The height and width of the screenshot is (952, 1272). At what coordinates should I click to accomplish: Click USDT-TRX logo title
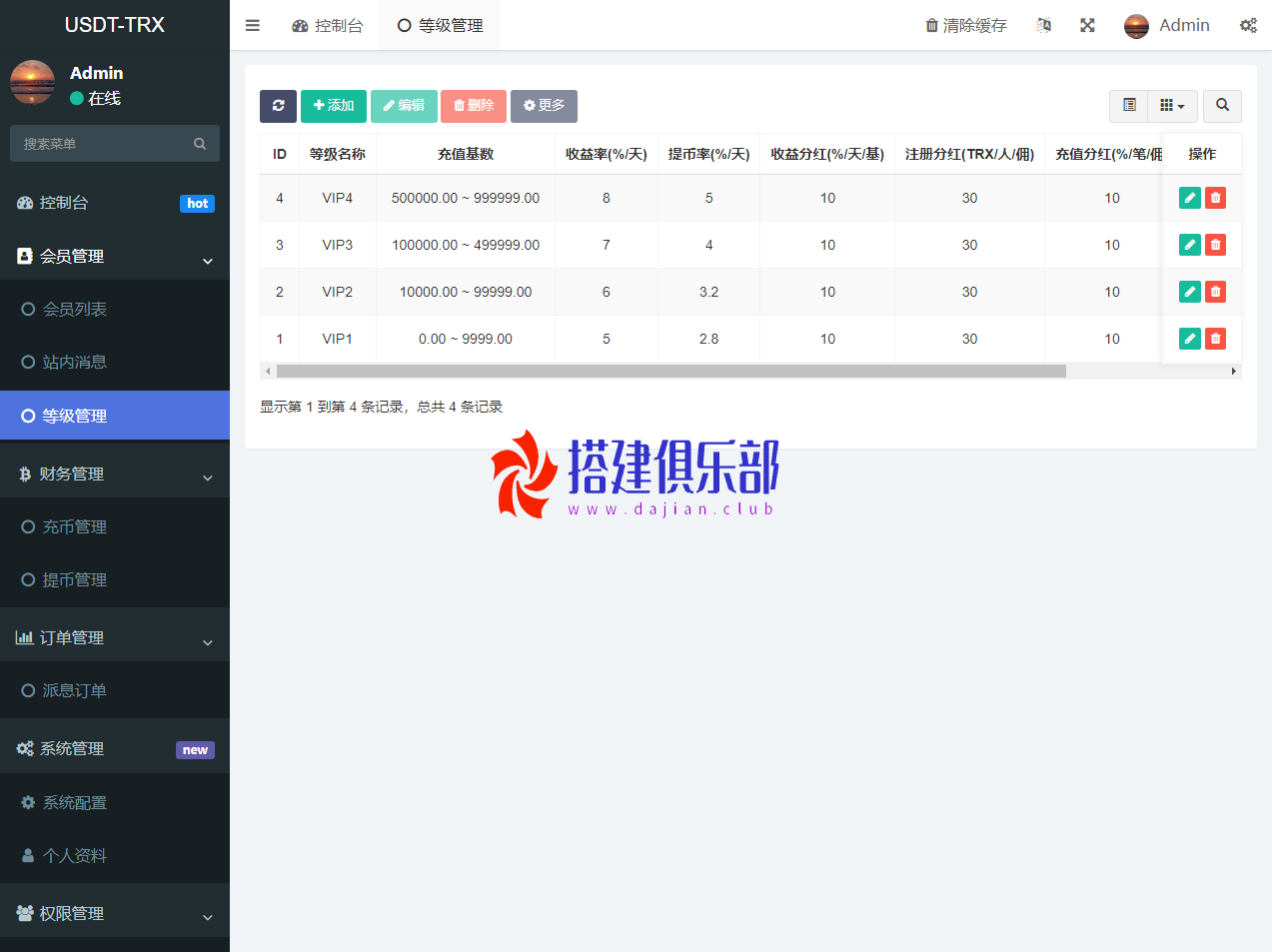click(115, 25)
